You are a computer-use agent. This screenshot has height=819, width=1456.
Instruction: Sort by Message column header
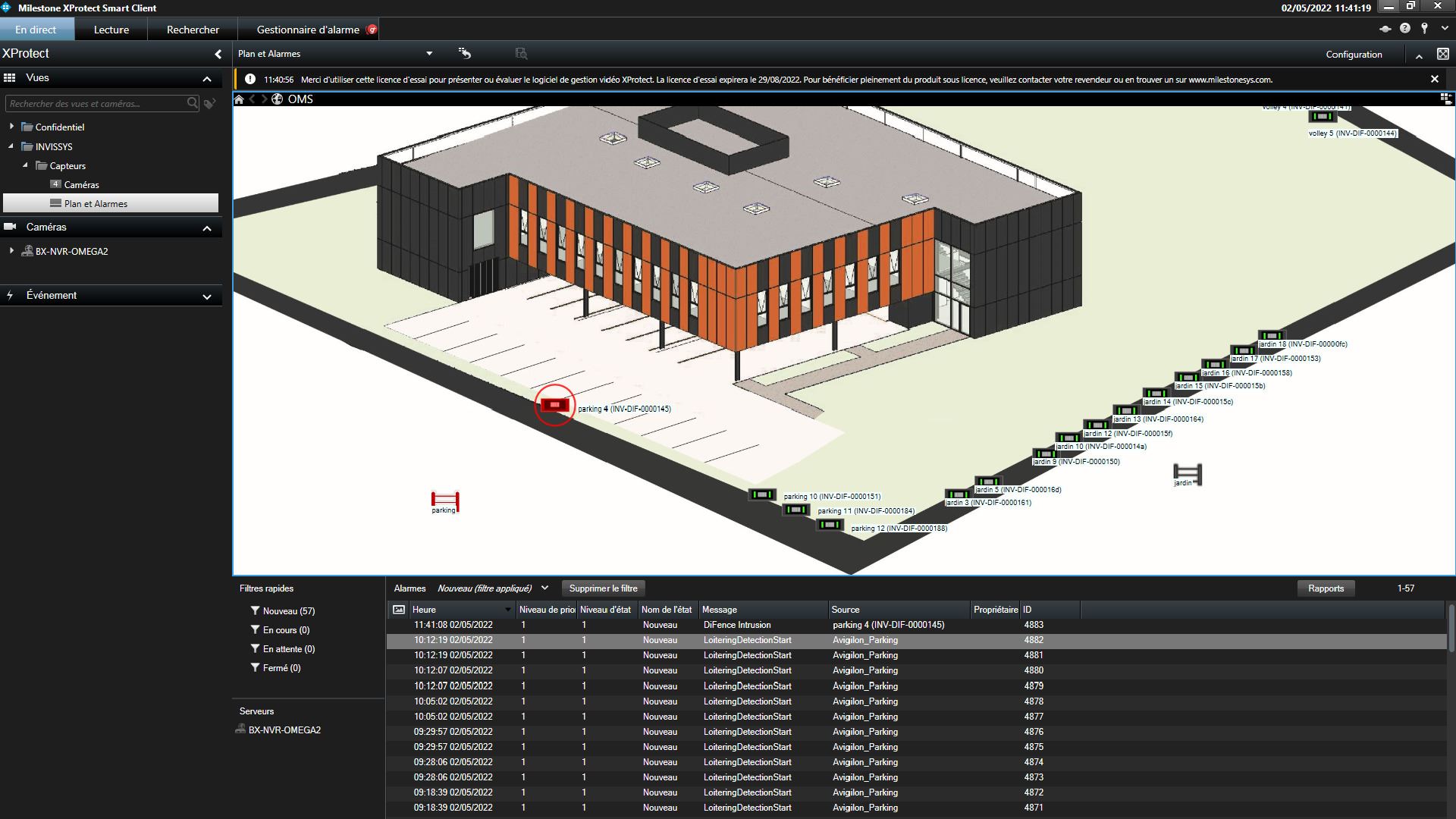(x=764, y=610)
